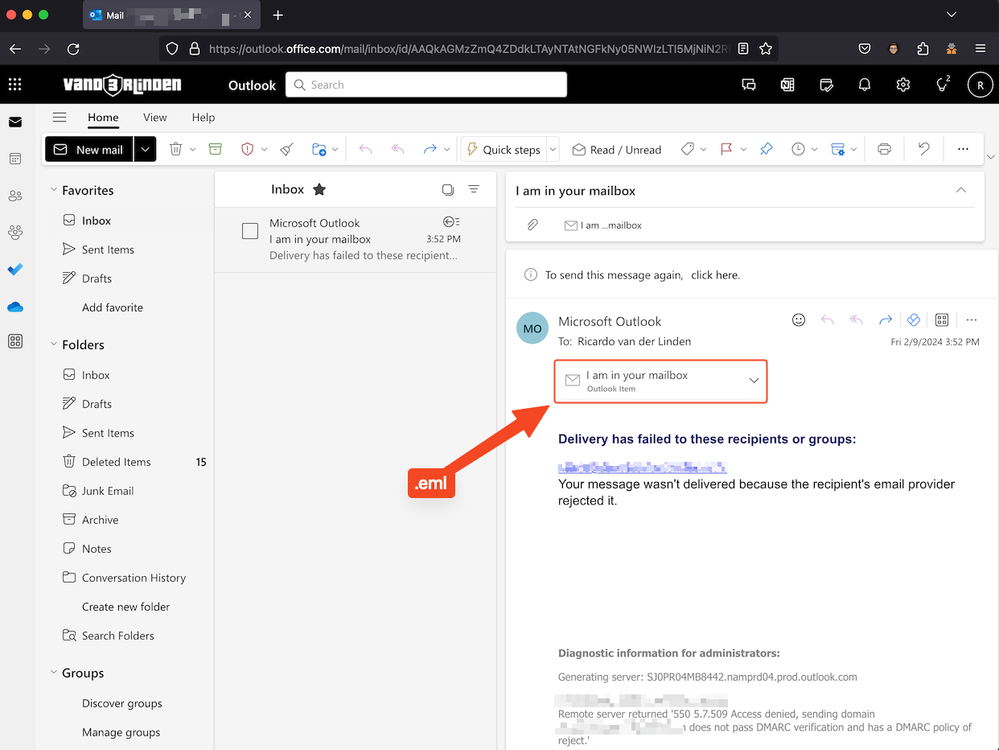Click the Move to folder icon
Image resolution: width=999 pixels, height=750 pixels.
pyautogui.click(x=319, y=149)
